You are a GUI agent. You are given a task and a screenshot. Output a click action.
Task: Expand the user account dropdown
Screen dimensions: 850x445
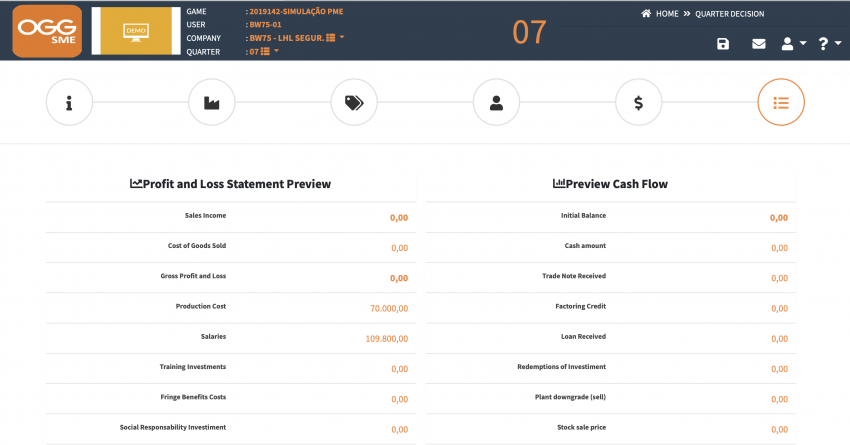(x=794, y=44)
